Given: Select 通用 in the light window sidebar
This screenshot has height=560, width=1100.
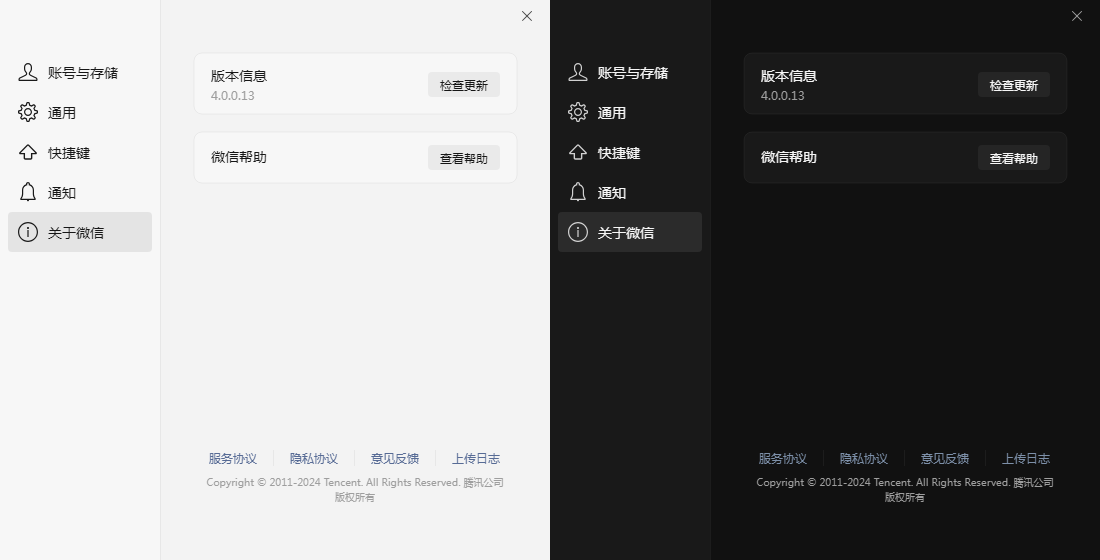Looking at the screenshot, I should click(x=80, y=112).
